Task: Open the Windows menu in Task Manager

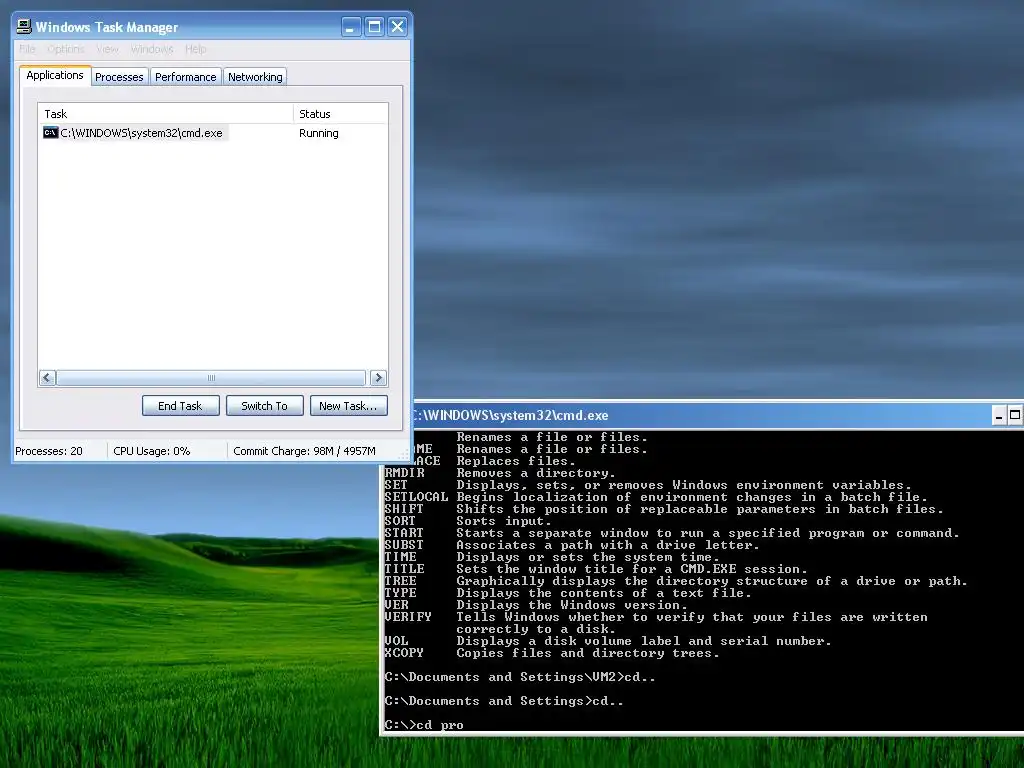Action: pos(152,49)
